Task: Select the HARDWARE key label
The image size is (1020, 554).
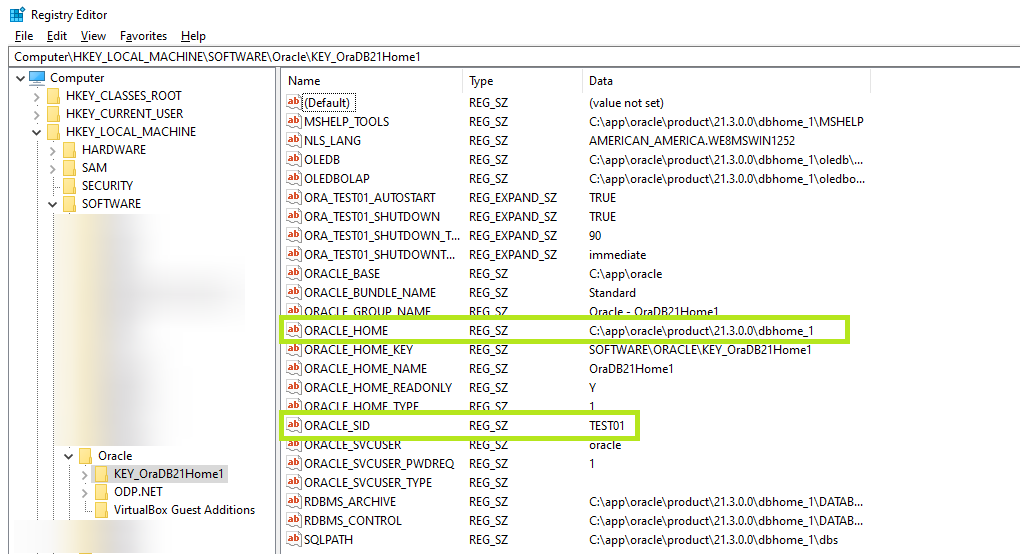Action: click(x=114, y=150)
